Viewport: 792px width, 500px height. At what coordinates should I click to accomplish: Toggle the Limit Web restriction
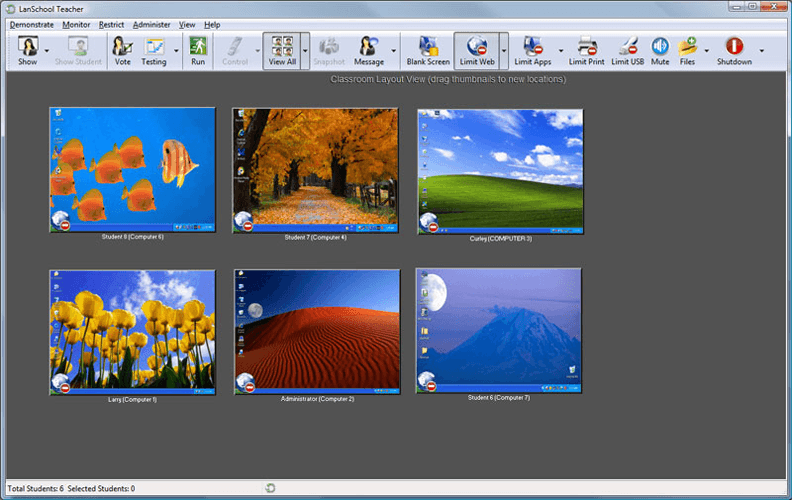pos(476,48)
